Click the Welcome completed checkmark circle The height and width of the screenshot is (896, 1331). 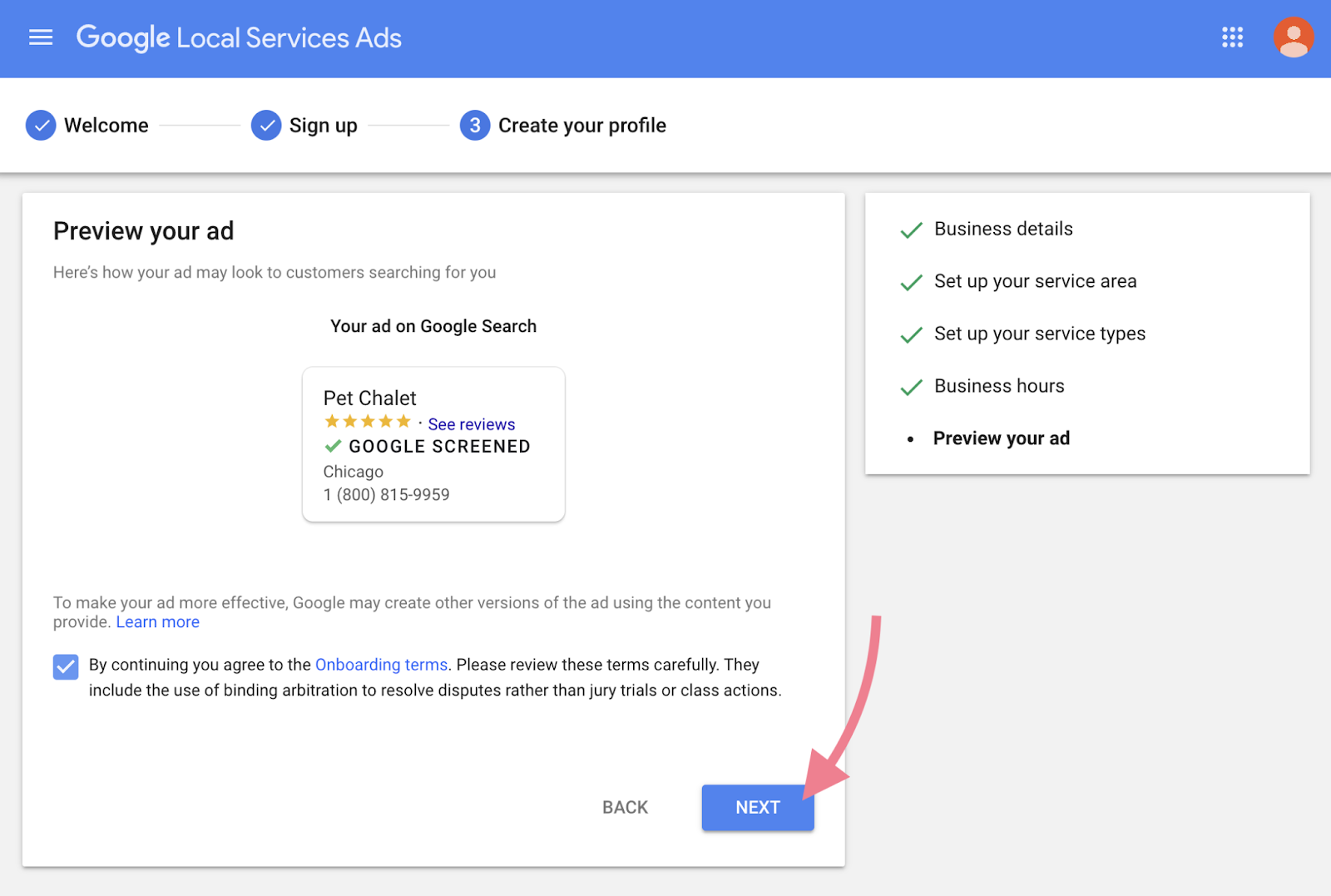tap(40, 125)
